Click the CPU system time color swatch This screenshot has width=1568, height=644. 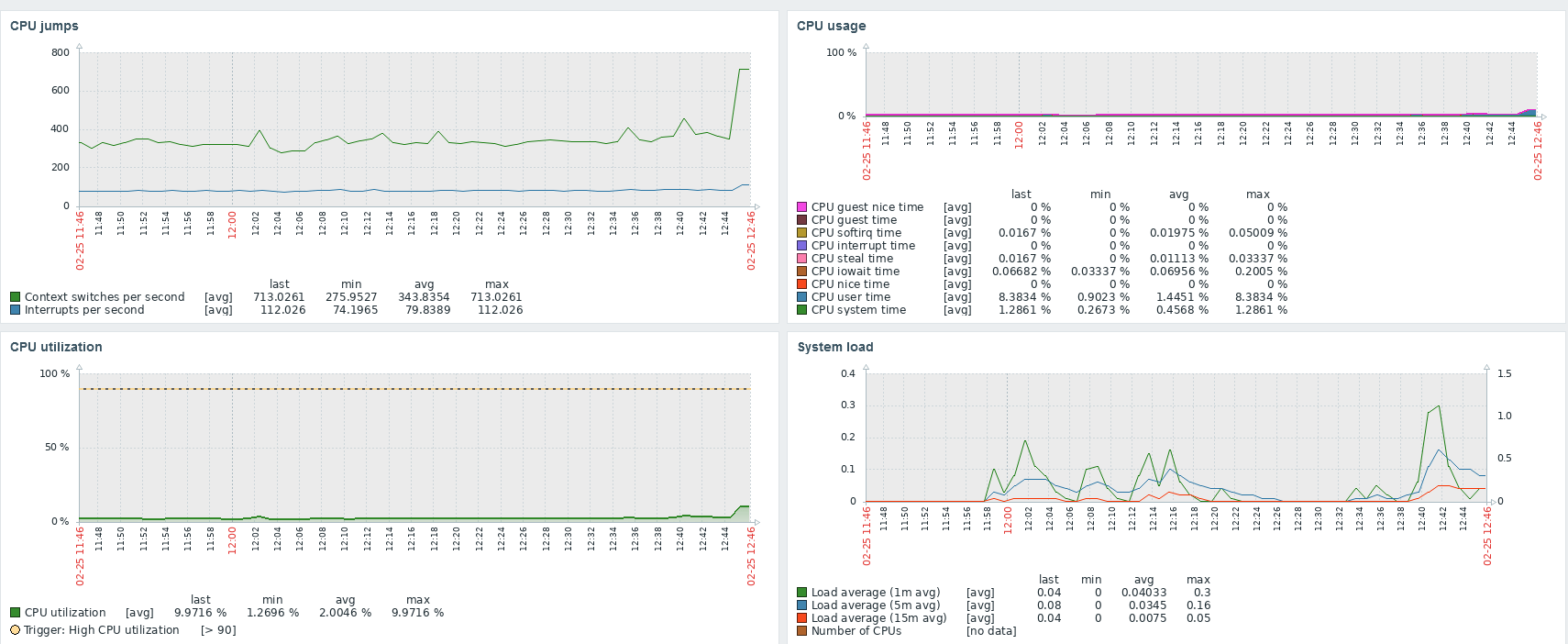click(x=802, y=310)
